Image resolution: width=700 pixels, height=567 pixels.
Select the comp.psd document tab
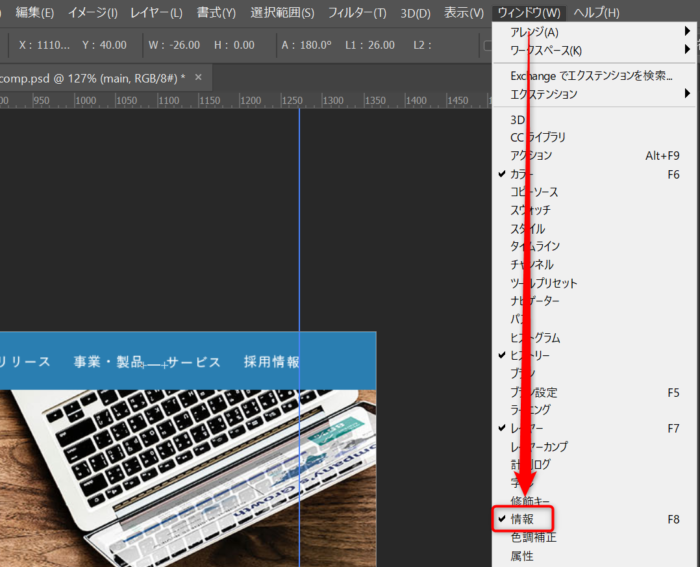point(90,78)
